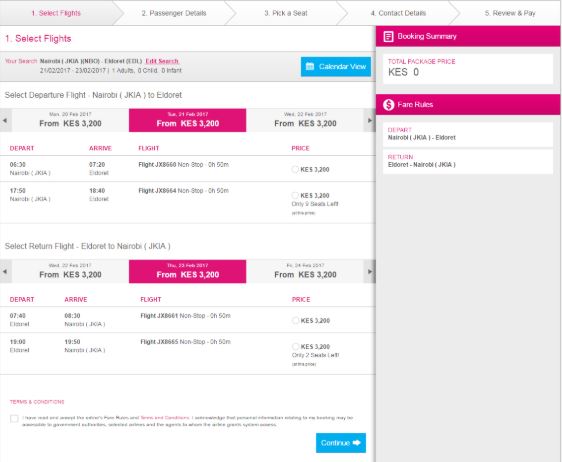Select departure flight JX8664 at 17:50
The width and height of the screenshot is (562, 462).
pos(295,195)
